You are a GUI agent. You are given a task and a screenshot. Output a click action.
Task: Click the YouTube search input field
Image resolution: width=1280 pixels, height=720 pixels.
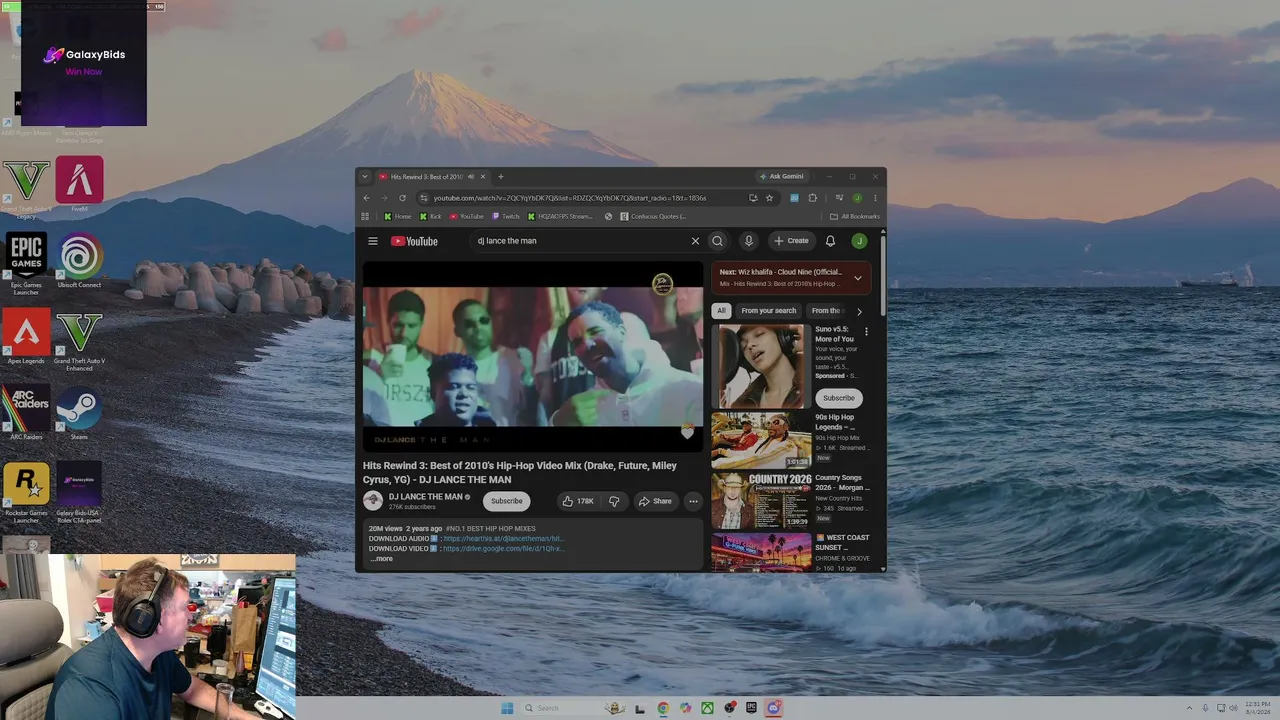pos(580,241)
